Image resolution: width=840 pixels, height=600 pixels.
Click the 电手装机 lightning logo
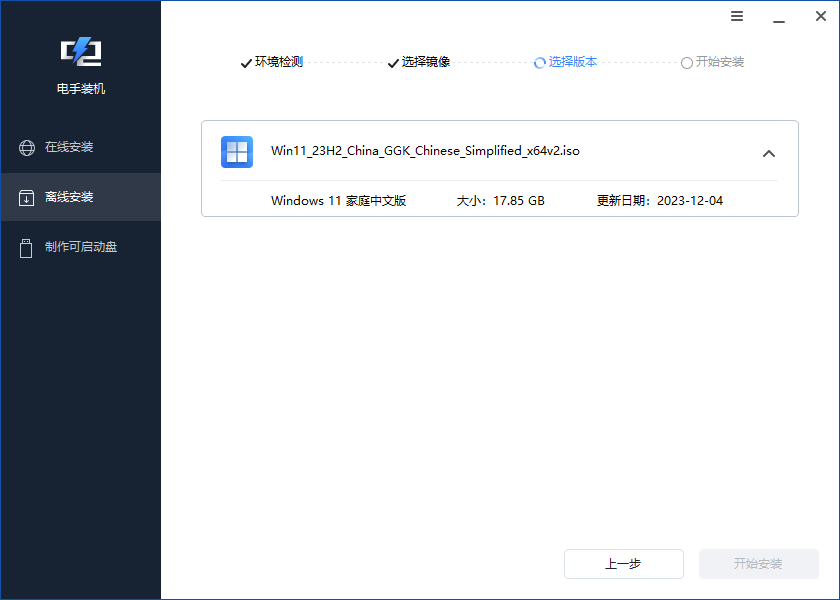pyautogui.click(x=80, y=52)
